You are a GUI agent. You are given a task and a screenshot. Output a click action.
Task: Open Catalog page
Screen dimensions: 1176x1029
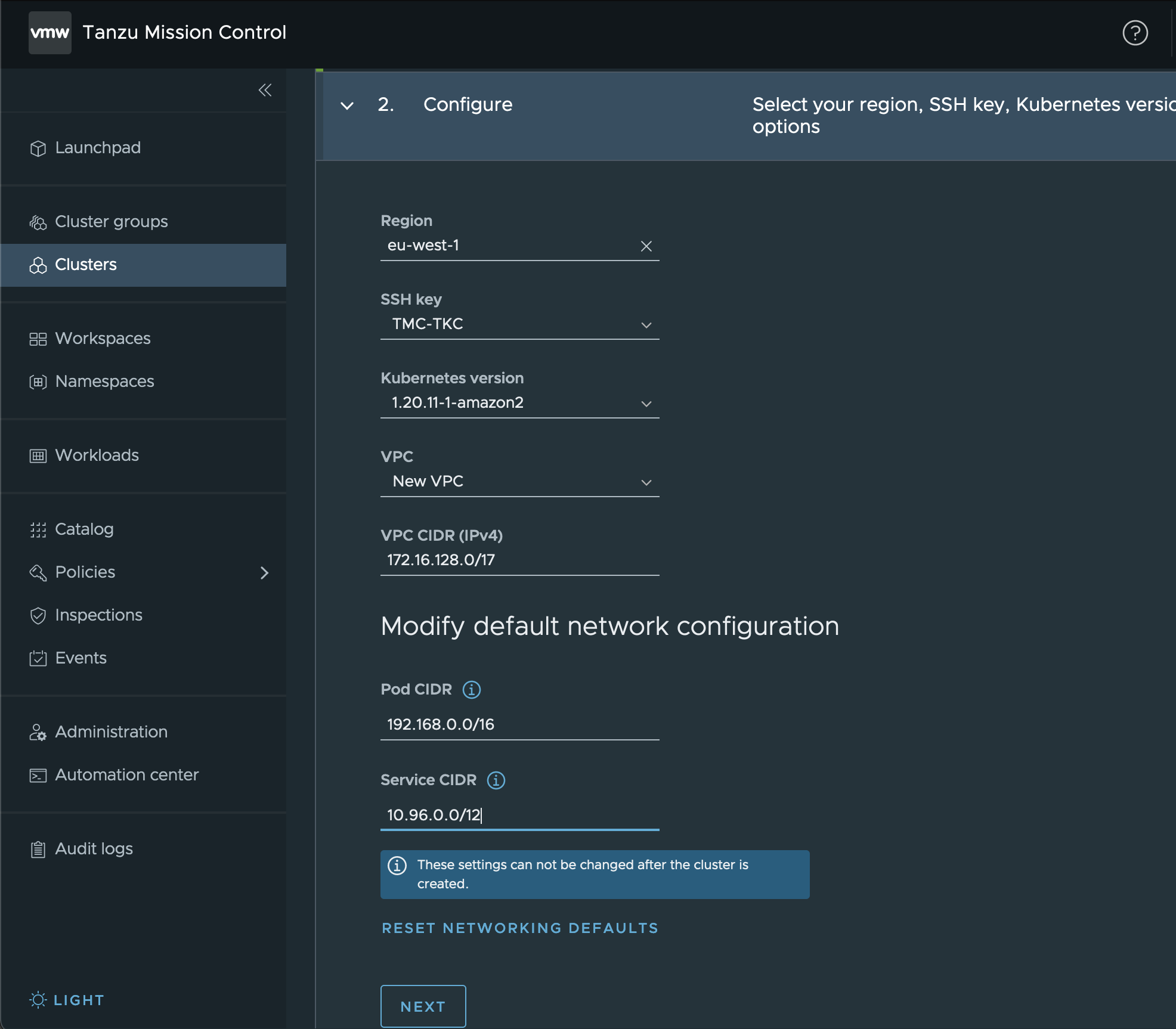pos(85,529)
